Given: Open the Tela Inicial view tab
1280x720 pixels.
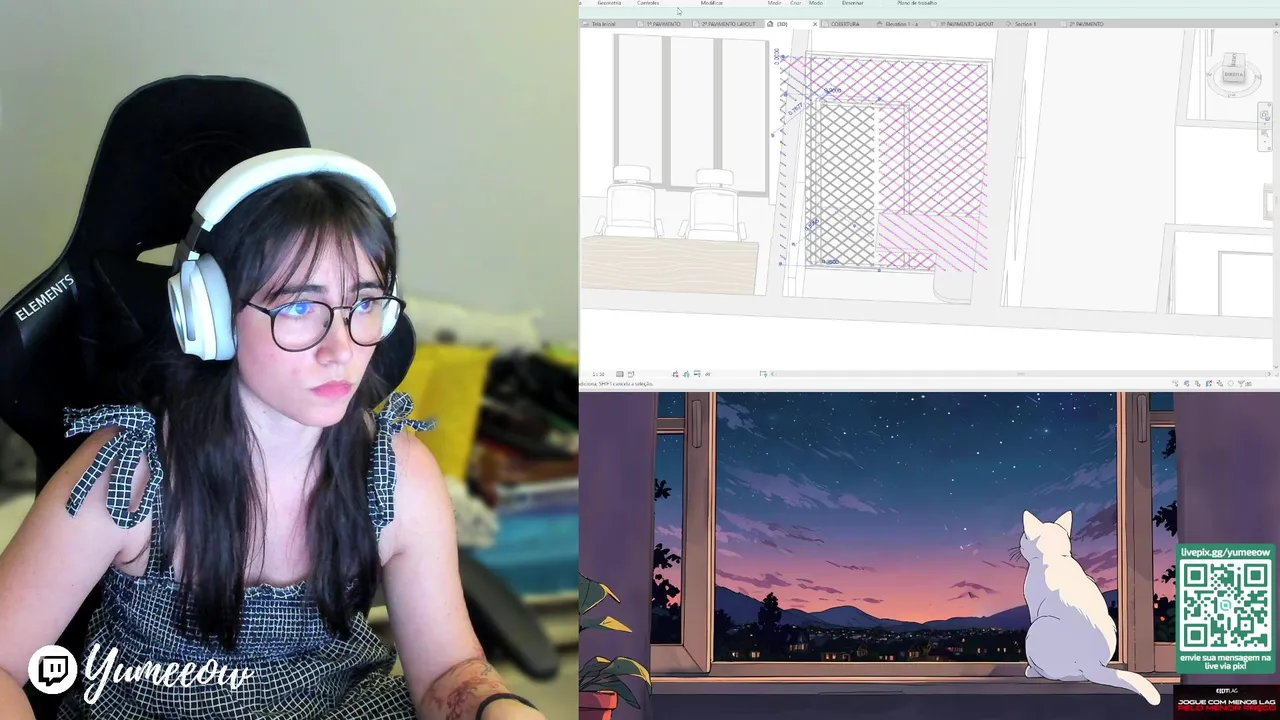Looking at the screenshot, I should tap(602, 24).
